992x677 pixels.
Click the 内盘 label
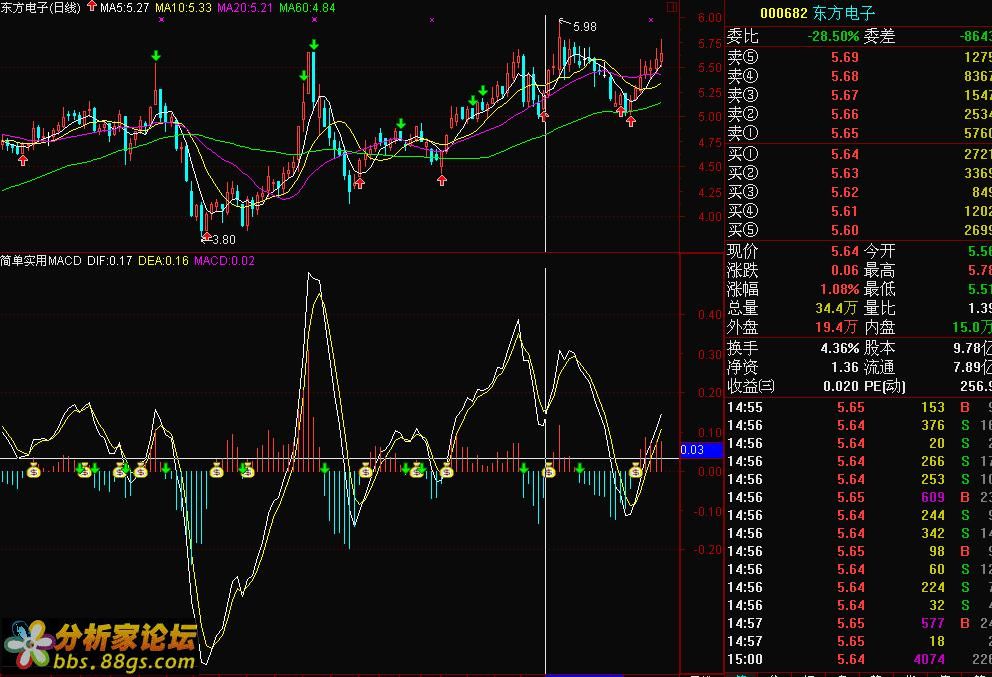pyautogui.click(x=879, y=327)
